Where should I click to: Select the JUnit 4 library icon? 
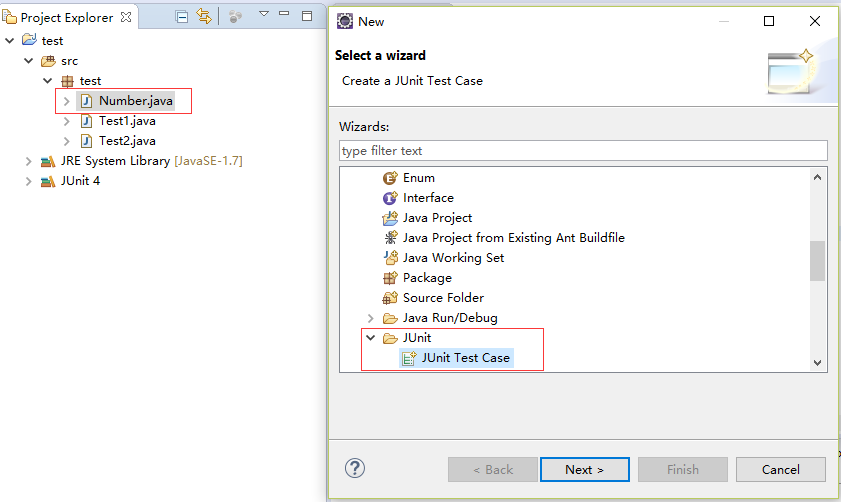click(48, 181)
